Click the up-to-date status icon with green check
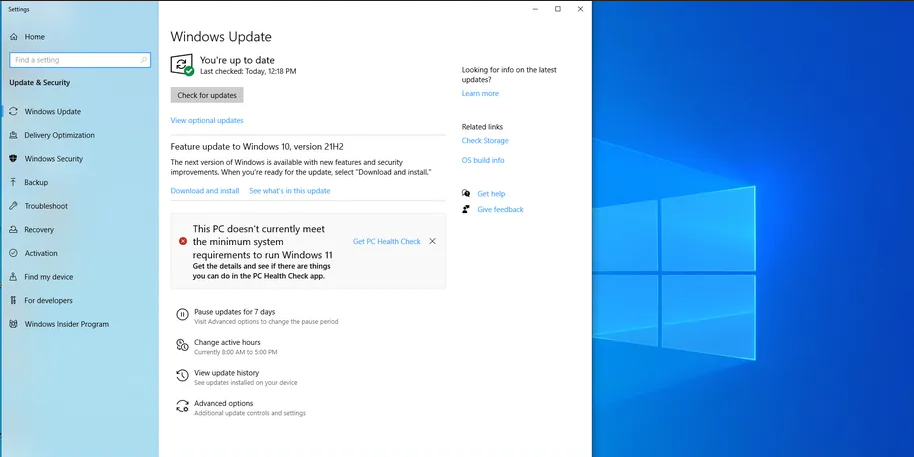This screenshot has width=914, height=457. [x=182, y=65]
